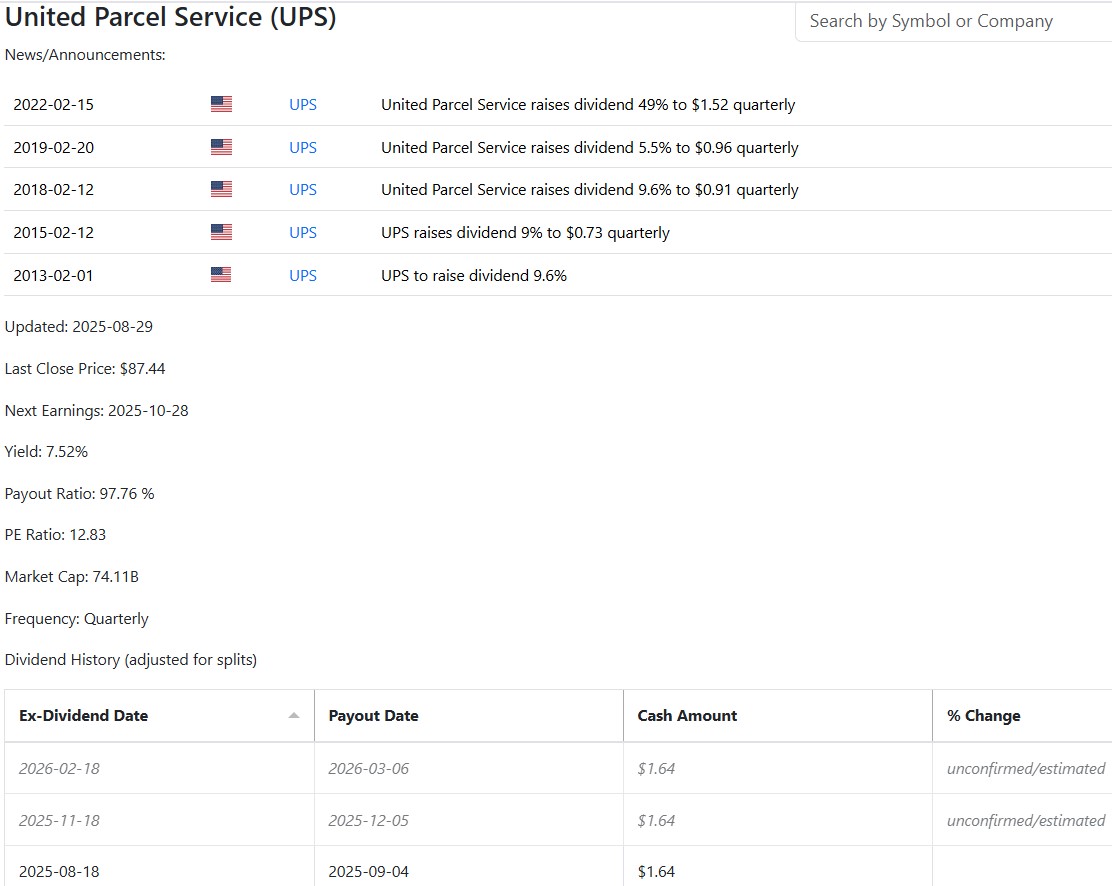
Task: Click the US flag icon beside 2019-02-20
Action: click(x=221, y=147)
